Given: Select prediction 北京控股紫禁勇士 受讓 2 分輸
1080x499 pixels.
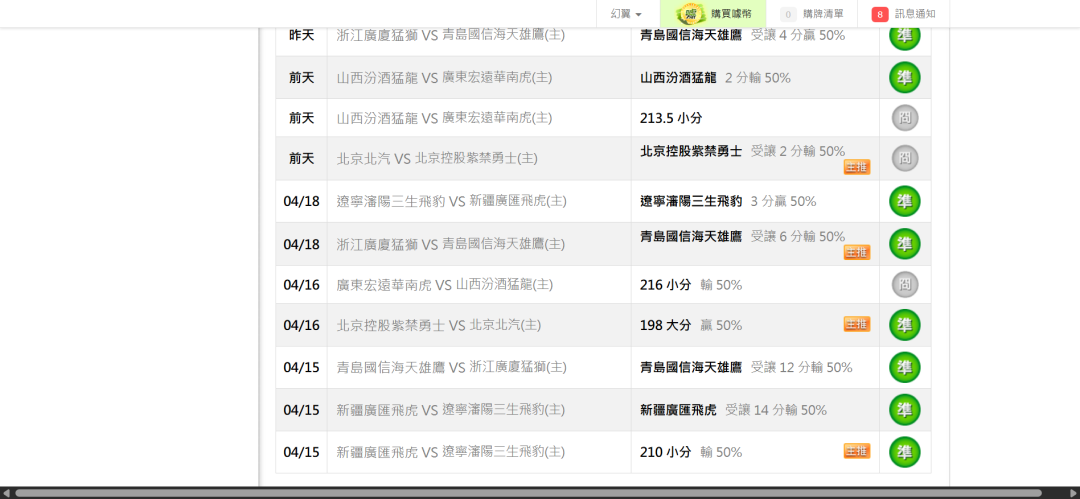Looking at the screenshot, I should pos(742,151).
